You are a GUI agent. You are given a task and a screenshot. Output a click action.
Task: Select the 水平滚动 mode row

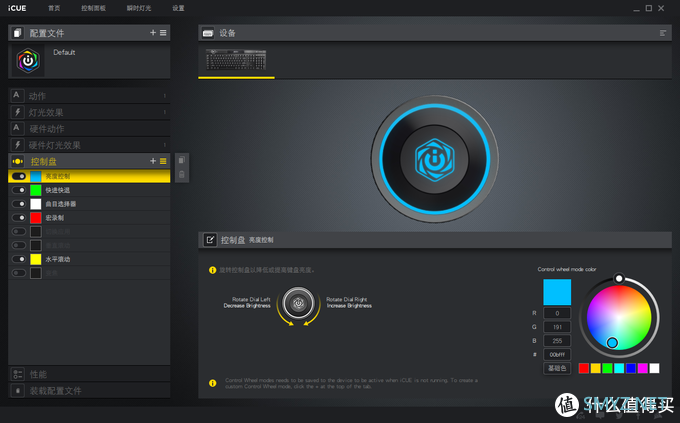pyautogui.click(x=89, y=259)
